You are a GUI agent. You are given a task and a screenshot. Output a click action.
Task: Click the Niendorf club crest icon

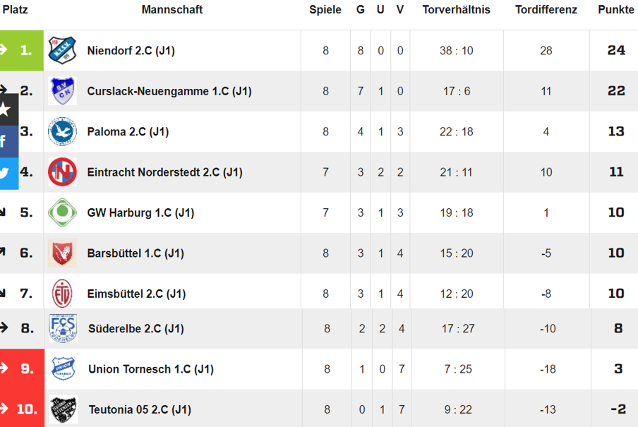click(x=62, y=50)
